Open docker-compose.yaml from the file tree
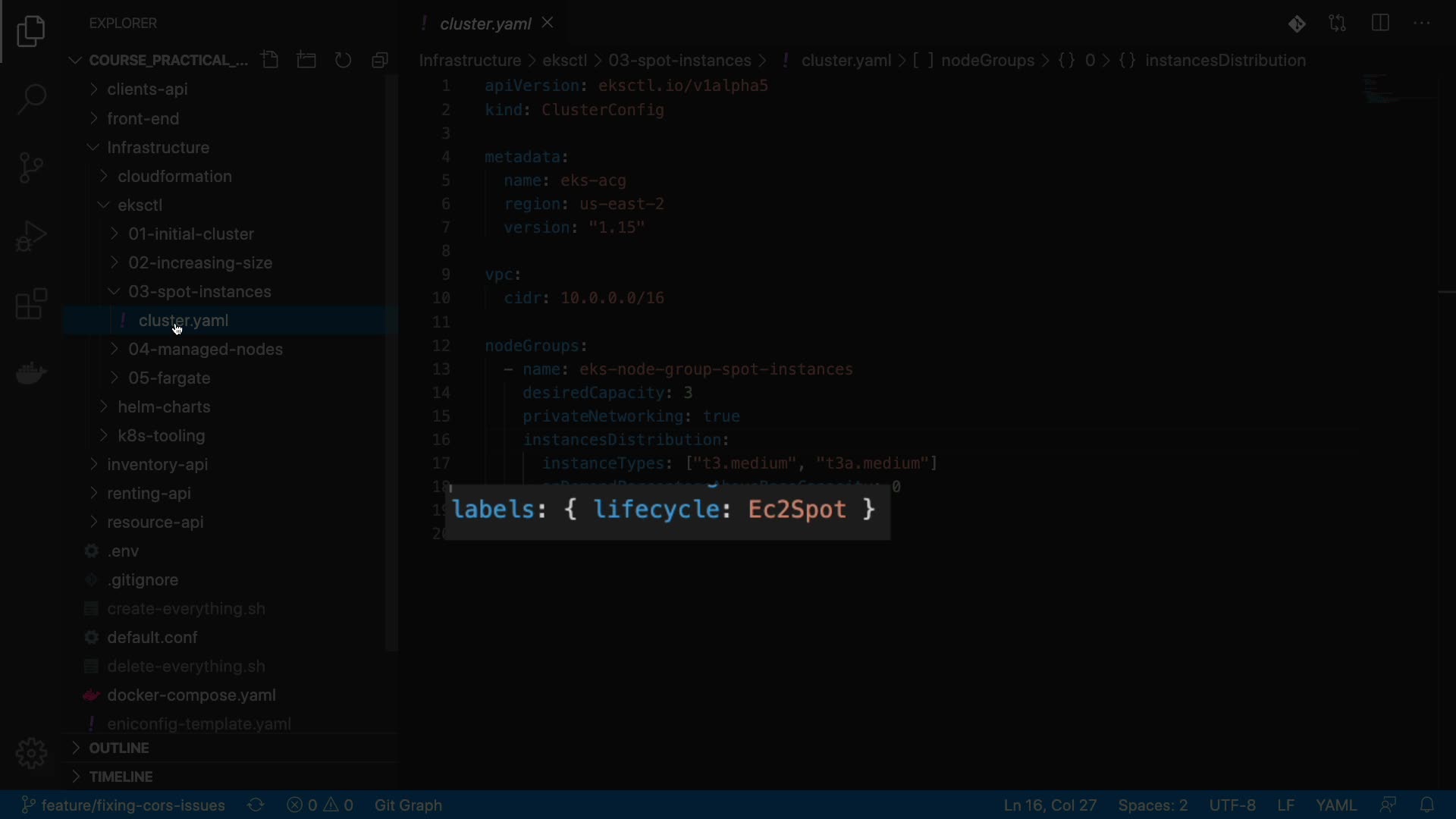The image size is (1456, 819). pos(191,695)
